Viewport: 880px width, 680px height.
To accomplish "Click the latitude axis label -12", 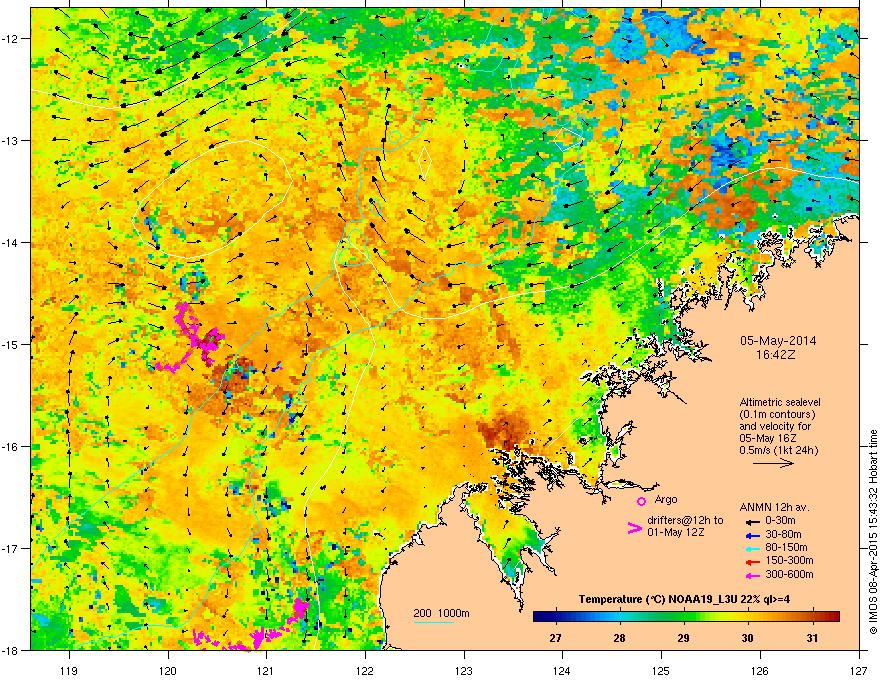I will click(x=10, y=39).
